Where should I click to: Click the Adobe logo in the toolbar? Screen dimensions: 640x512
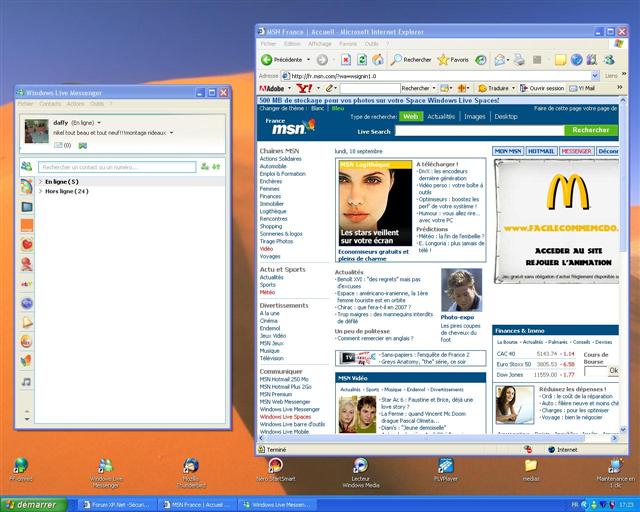pos(272,88)
